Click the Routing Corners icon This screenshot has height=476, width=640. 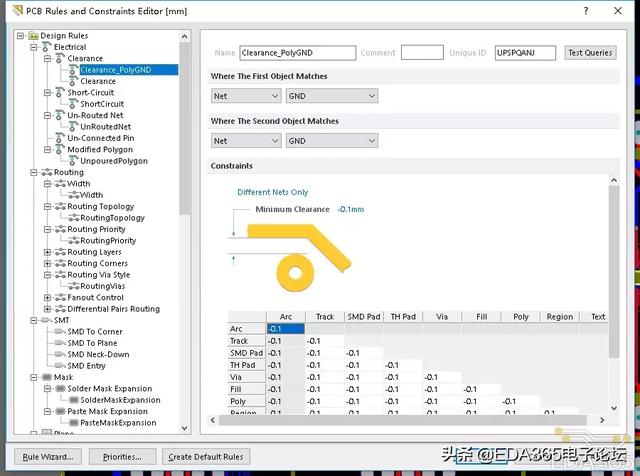click(60, 264)
